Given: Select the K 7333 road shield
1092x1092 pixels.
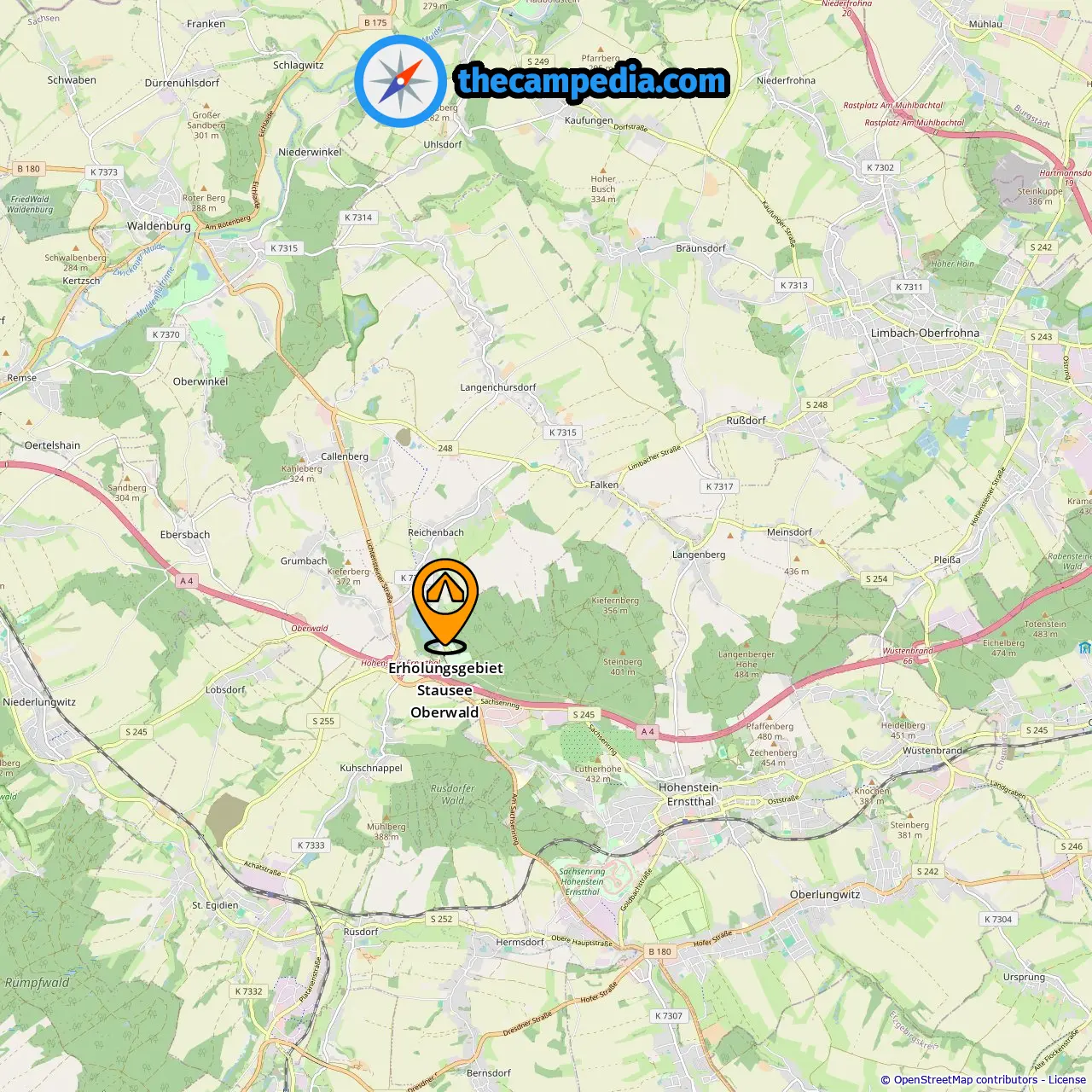Looking at the screenshot, I should click(311, 845).
